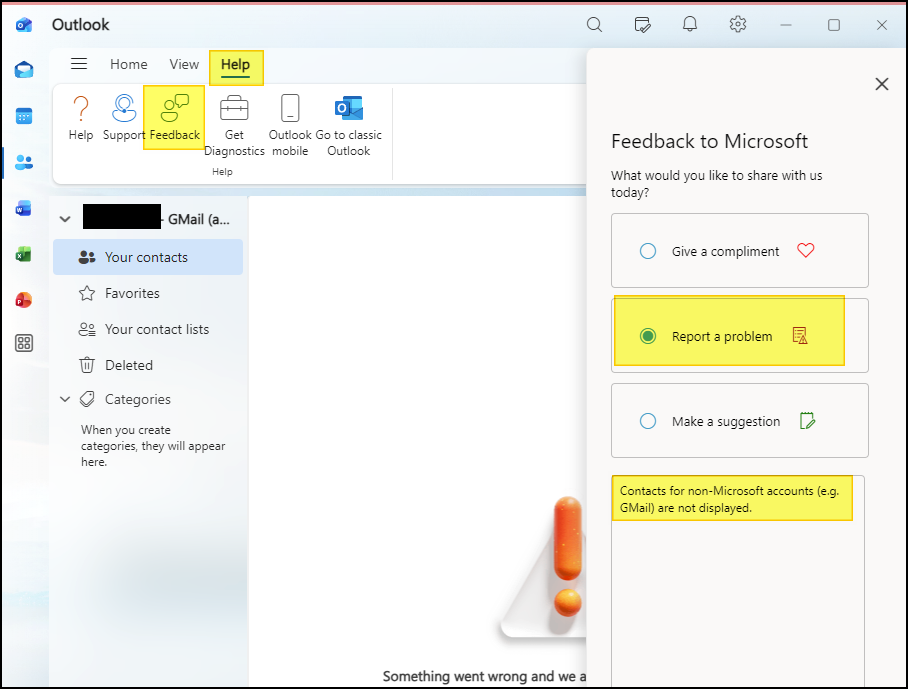
Task: Click the Feedback to Microsoft heading
Action: coord(709,141)
